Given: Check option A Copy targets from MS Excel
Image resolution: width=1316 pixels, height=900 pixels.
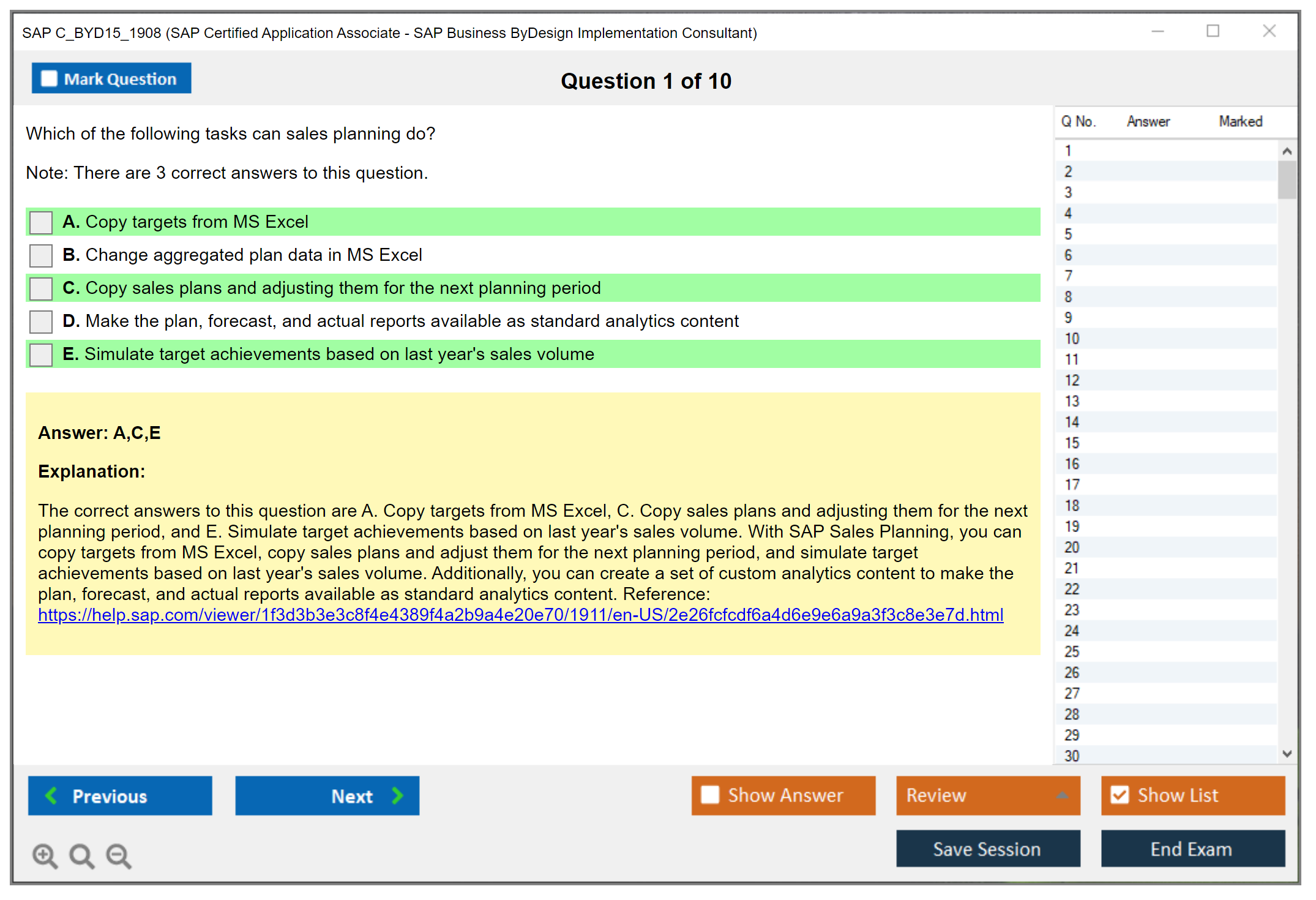Looking at the screenshot, I should (41, 222).
